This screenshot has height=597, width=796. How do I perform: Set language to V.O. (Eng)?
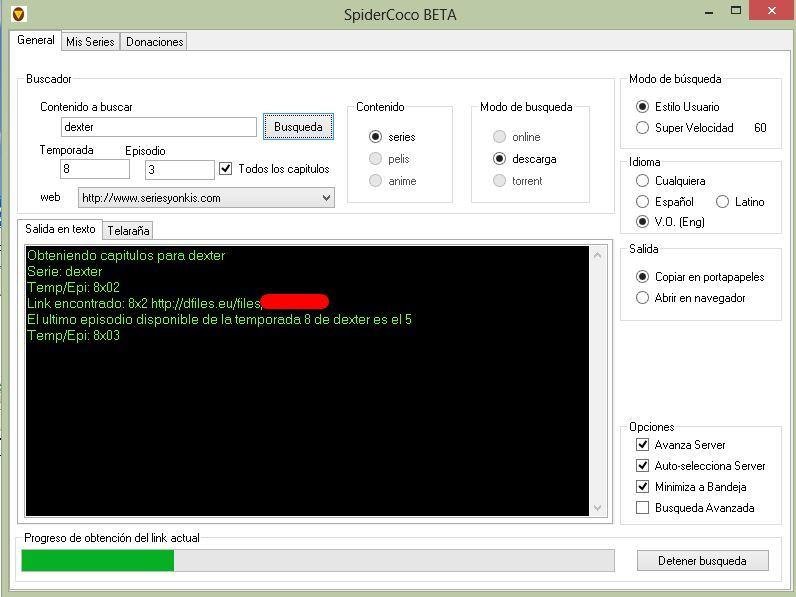[642, 222]
